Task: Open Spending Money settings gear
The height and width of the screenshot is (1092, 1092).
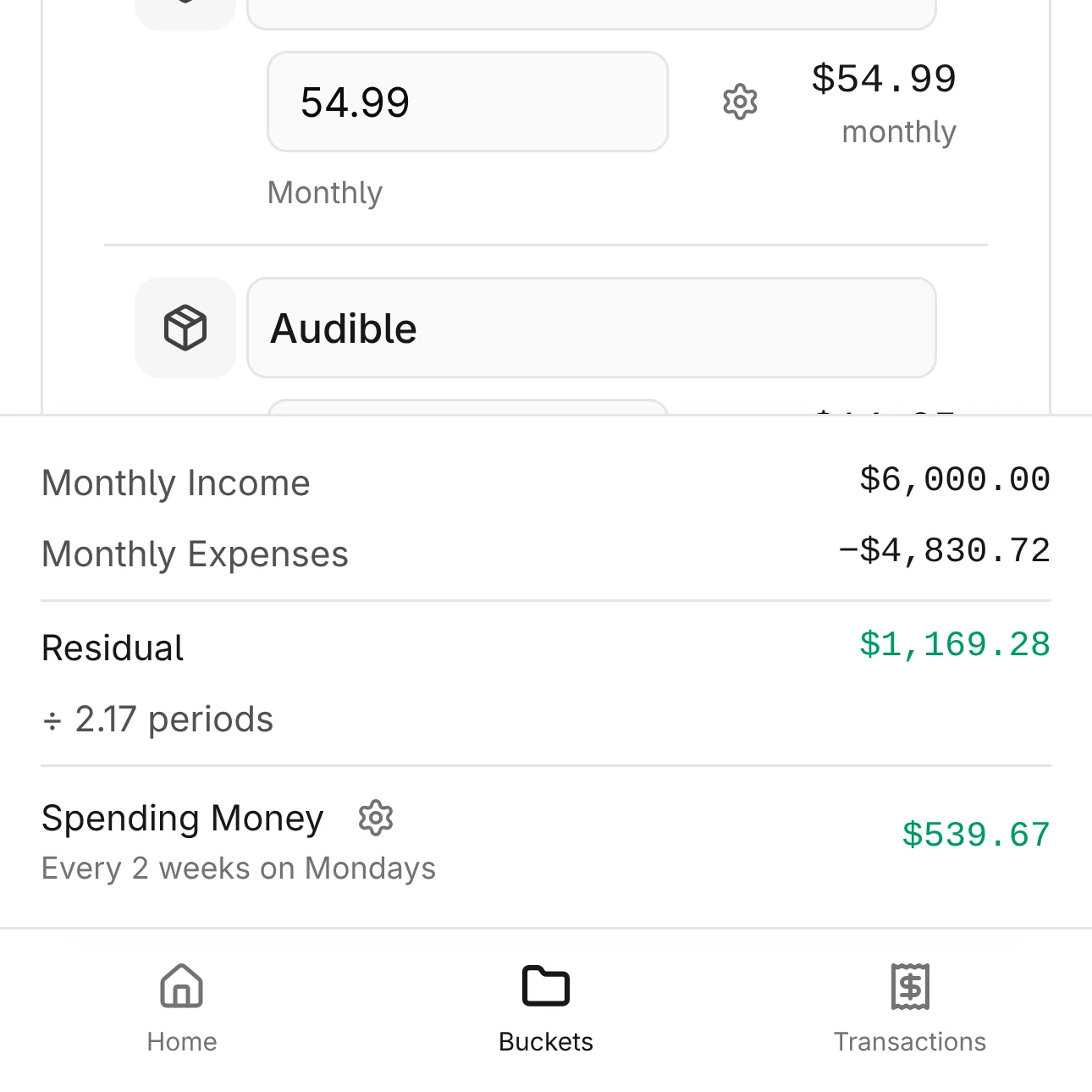Action: click(x=375, y=817)
